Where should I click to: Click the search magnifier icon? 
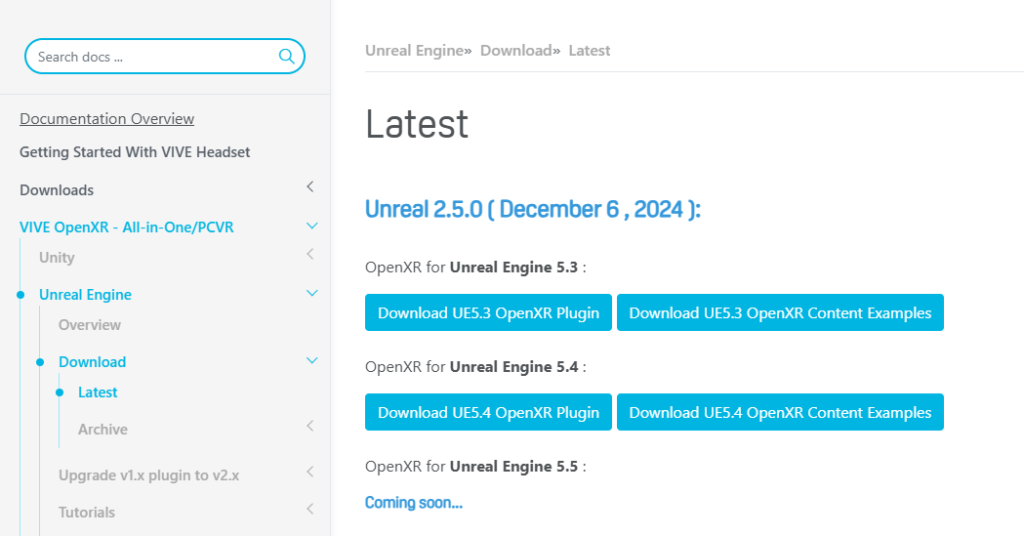tap(286, 56)
